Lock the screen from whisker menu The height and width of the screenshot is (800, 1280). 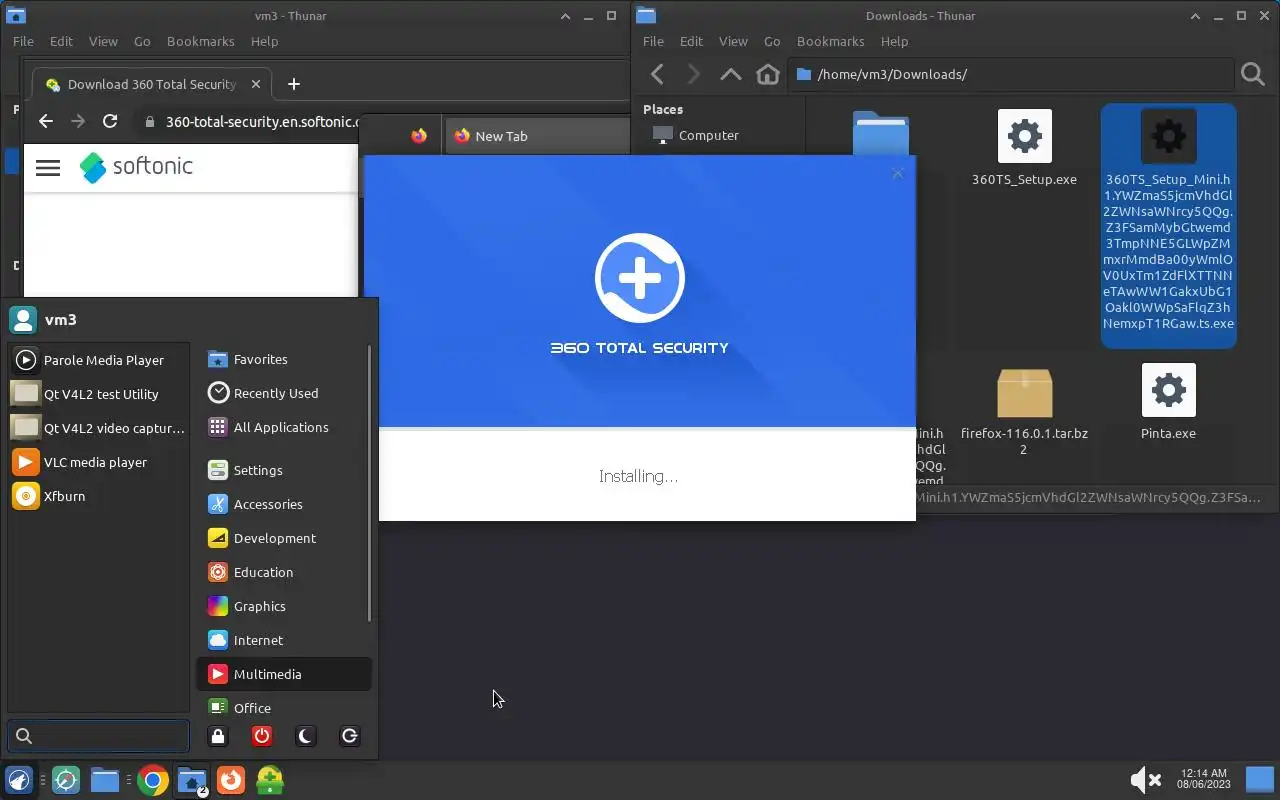[x=218, y=736]
